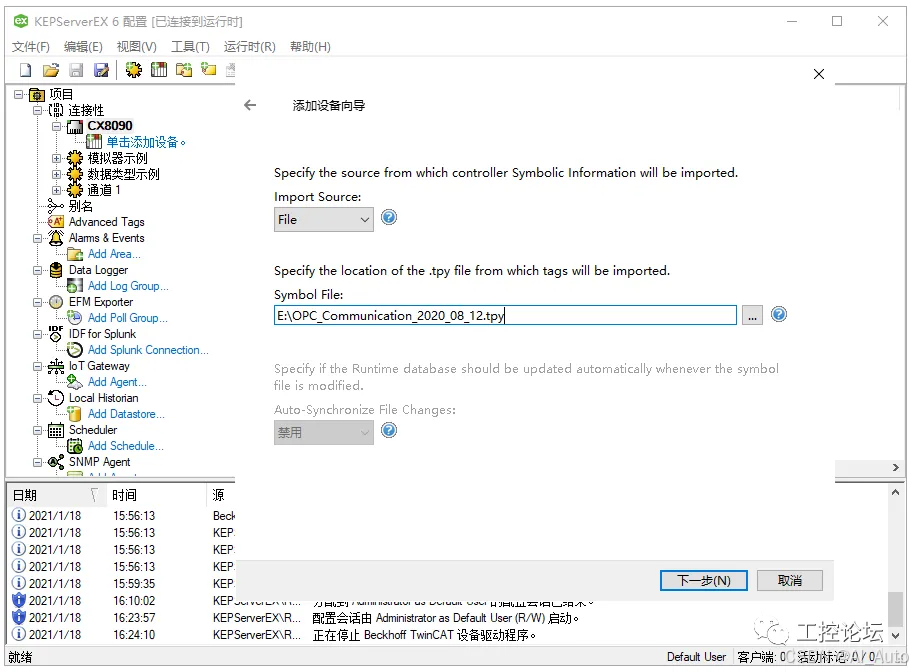Click the Add Datastore link
The width and height of the screenshot is (913, 672).
point(126,414)
